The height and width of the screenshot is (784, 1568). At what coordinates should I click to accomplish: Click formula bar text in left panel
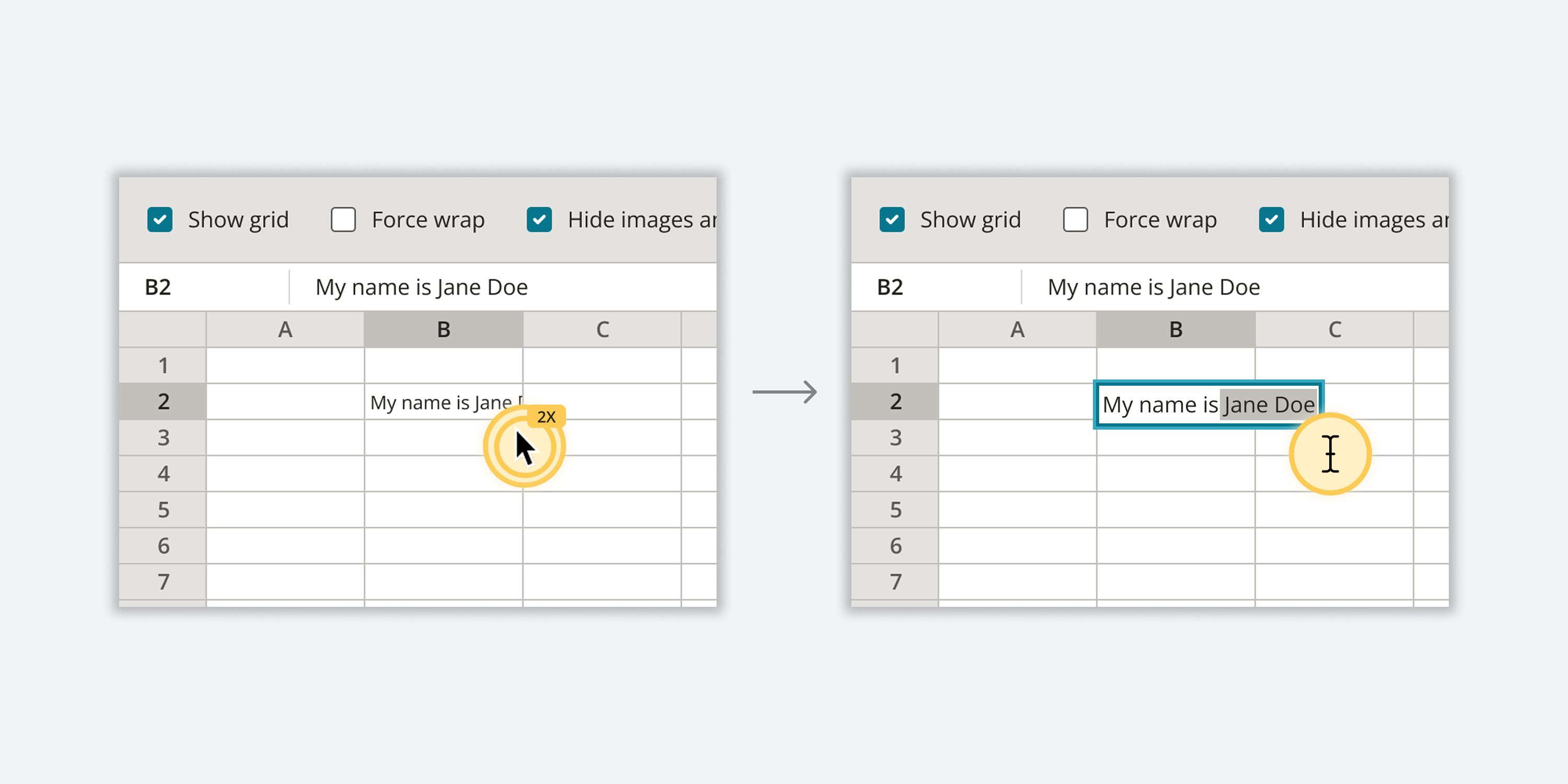421,287
